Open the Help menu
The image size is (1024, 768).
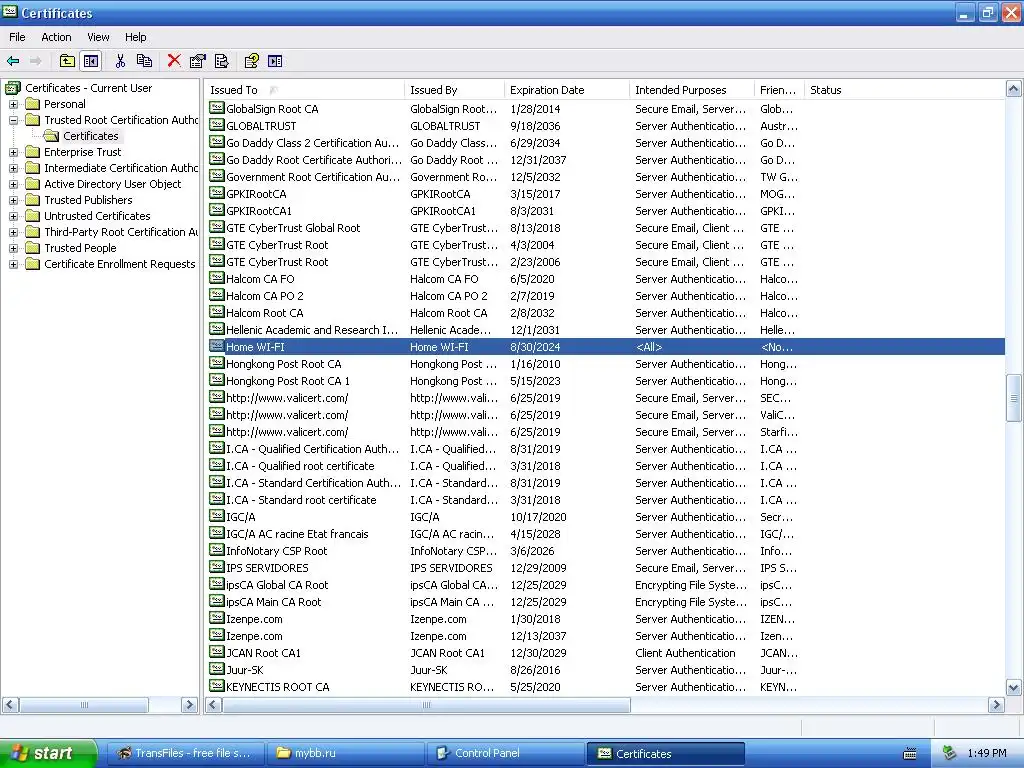click(136, 37)
